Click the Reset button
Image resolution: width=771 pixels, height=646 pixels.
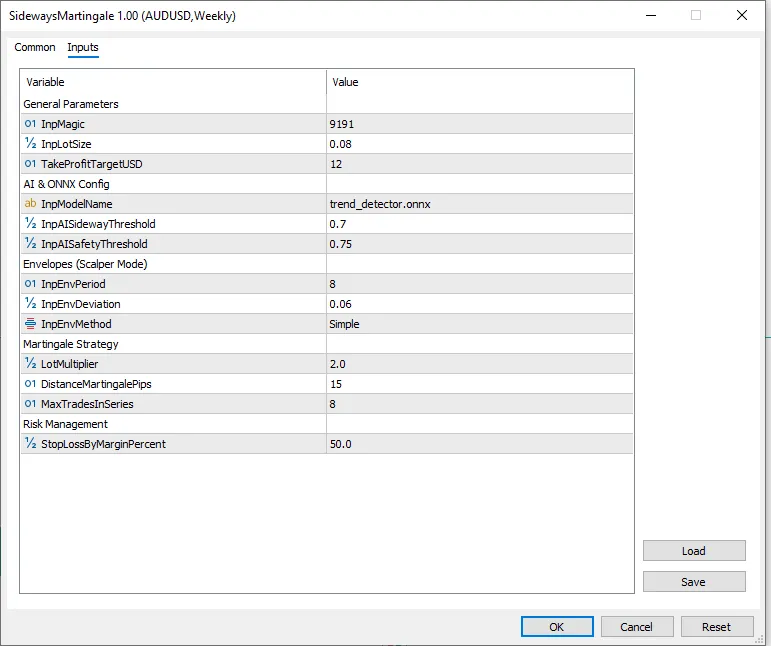[x=716, y=627]
